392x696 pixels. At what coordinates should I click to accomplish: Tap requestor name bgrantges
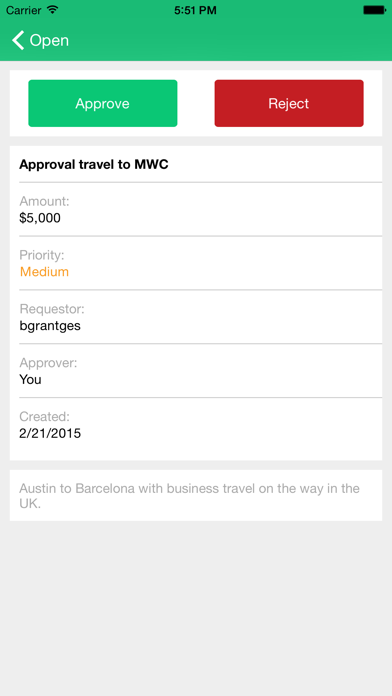click(50, 326)
